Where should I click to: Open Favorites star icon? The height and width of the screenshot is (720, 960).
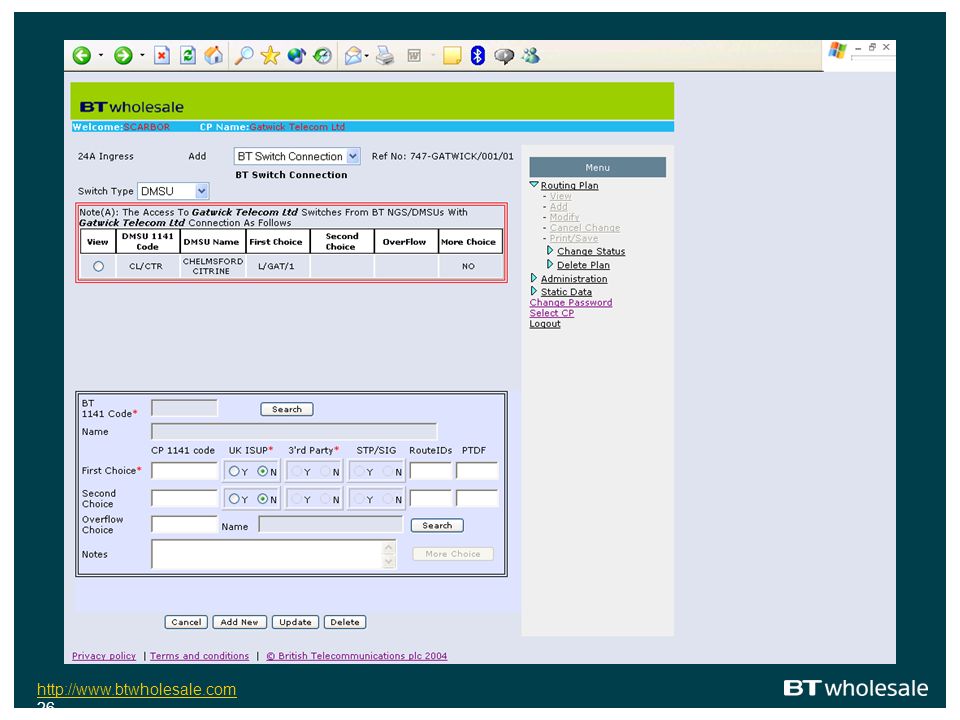270,56
